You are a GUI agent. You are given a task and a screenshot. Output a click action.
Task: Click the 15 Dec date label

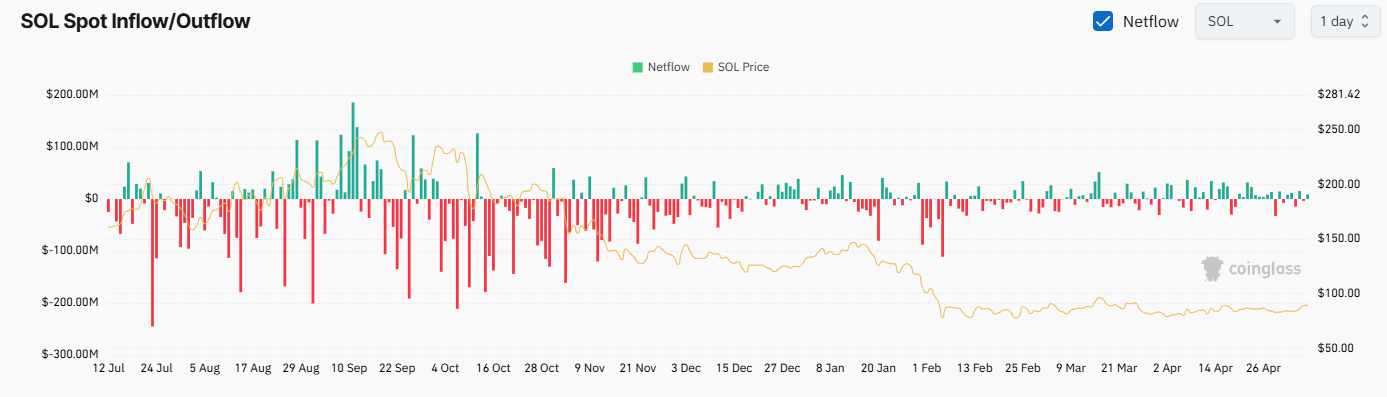(x=734, y=368)
